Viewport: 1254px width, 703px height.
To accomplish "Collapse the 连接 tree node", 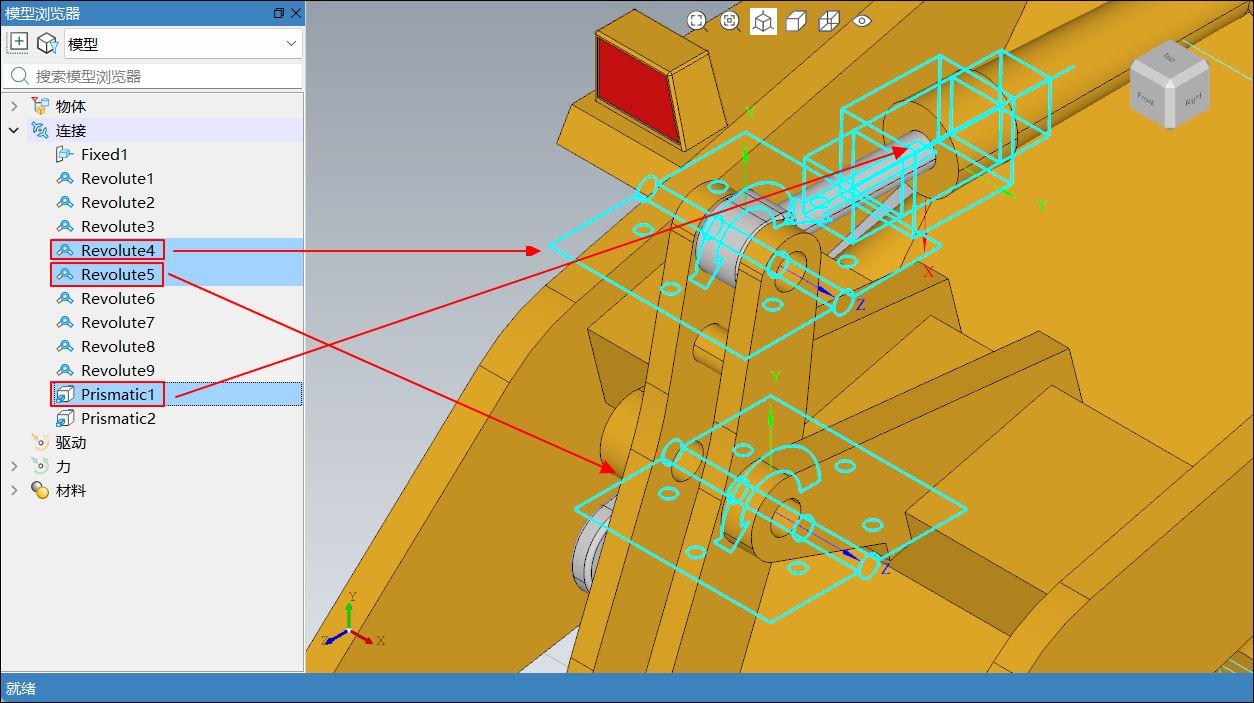I will (14, 130).
